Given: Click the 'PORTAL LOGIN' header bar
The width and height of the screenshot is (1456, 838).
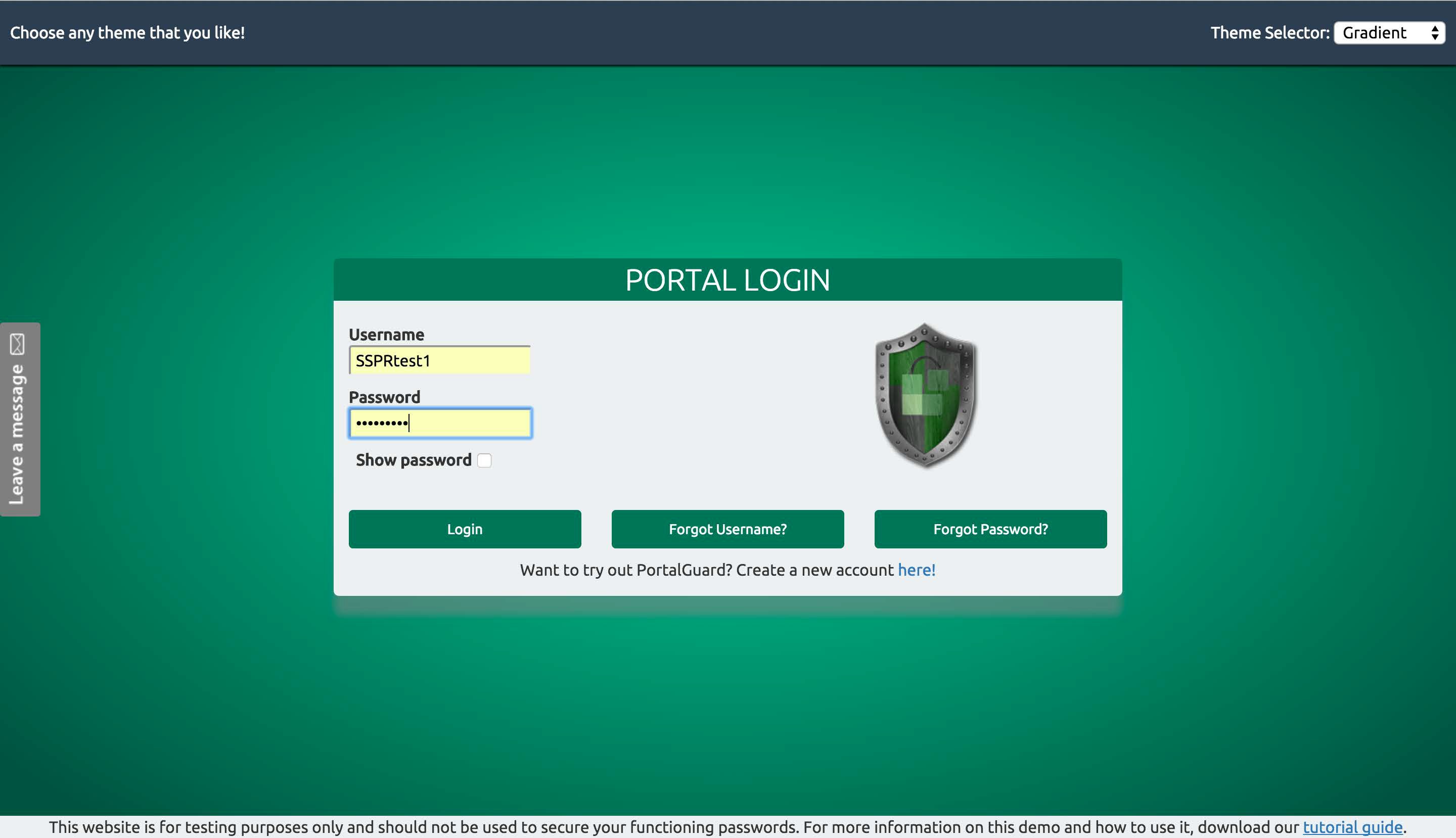Looking at the screenshot, I should click(727, 281).
